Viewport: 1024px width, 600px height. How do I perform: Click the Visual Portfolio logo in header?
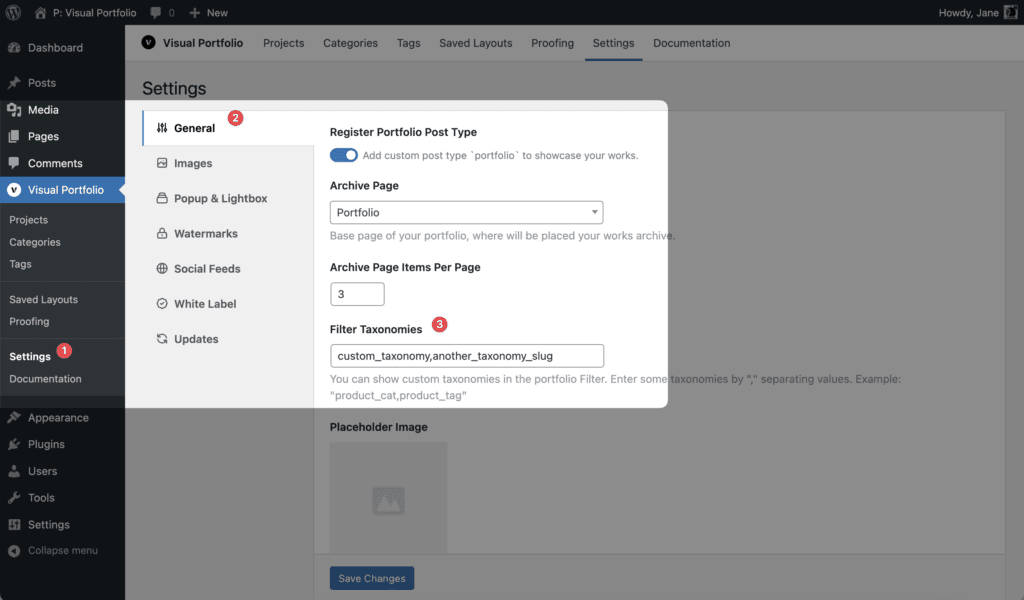tap(149, 42)
